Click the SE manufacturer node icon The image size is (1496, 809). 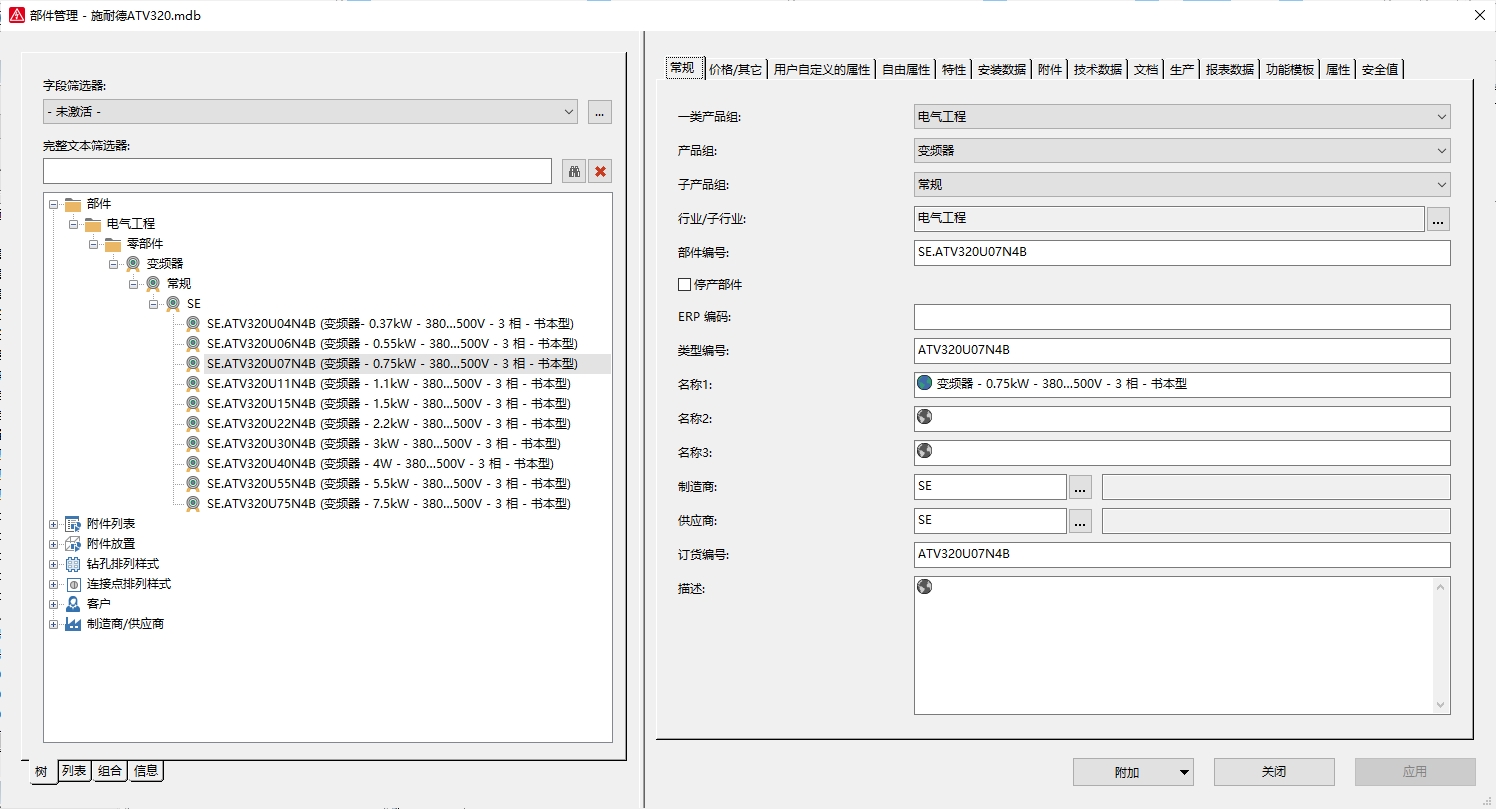click(x=173, y=304)
